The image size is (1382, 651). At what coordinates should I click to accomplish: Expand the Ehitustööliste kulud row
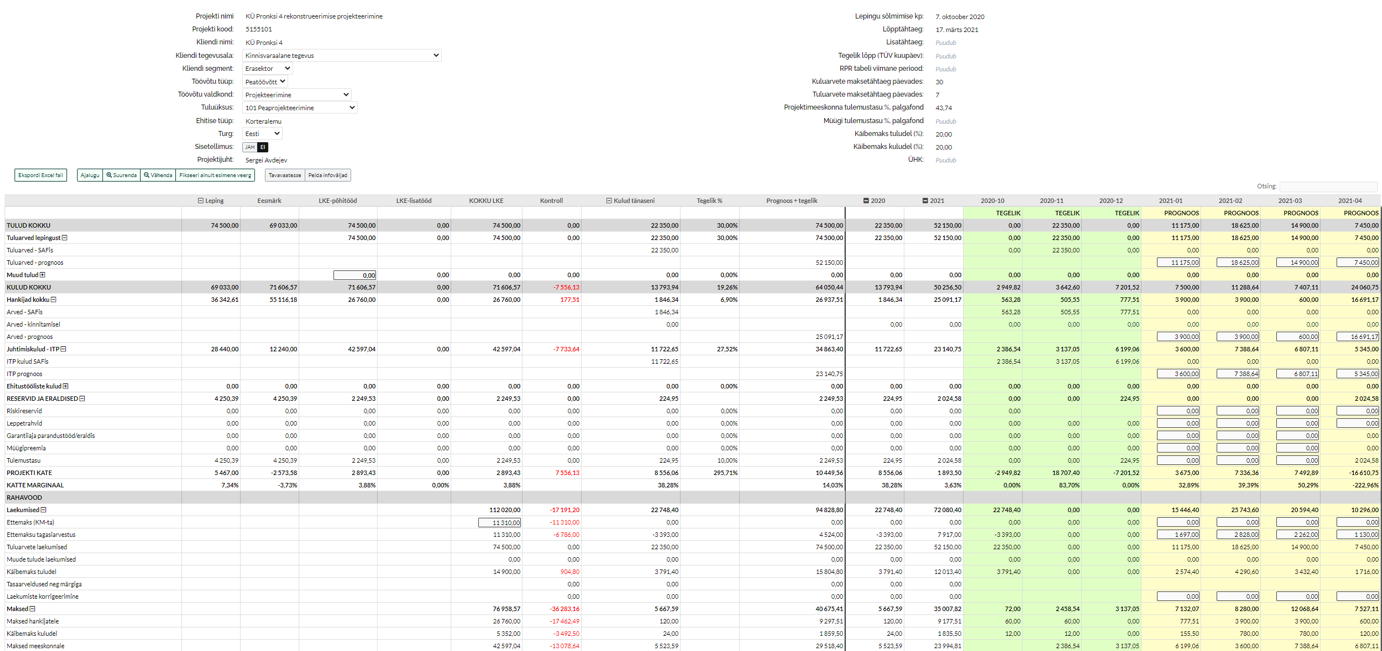(x=66, y=386)
